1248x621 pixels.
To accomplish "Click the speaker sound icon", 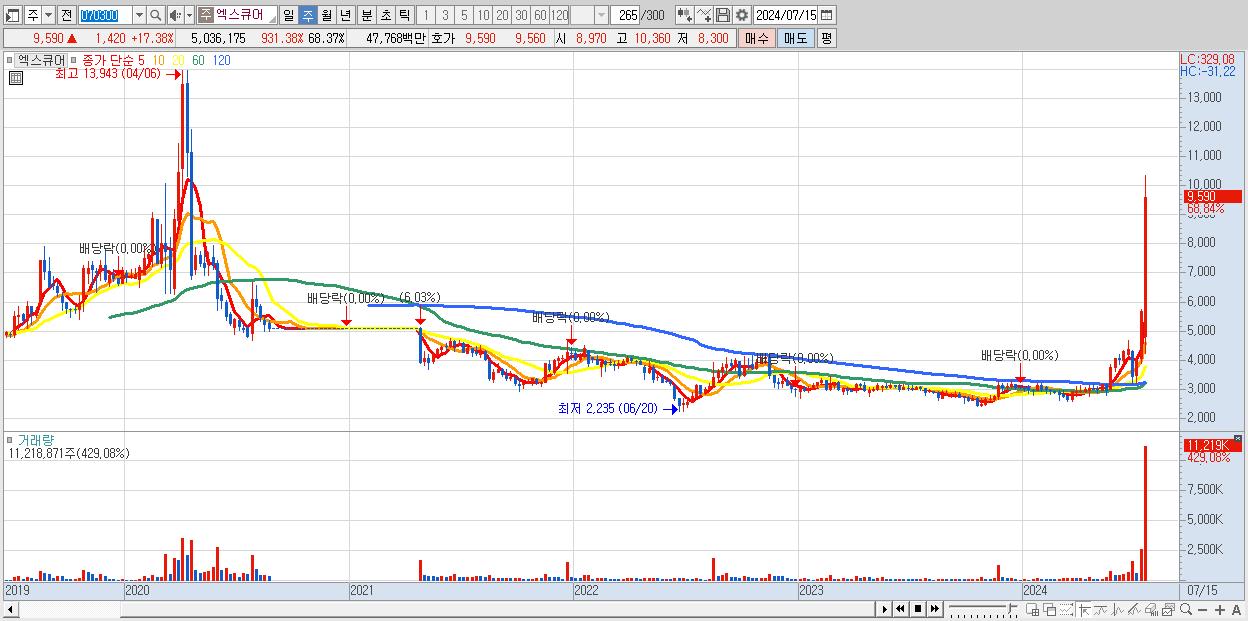I will 175,15.
